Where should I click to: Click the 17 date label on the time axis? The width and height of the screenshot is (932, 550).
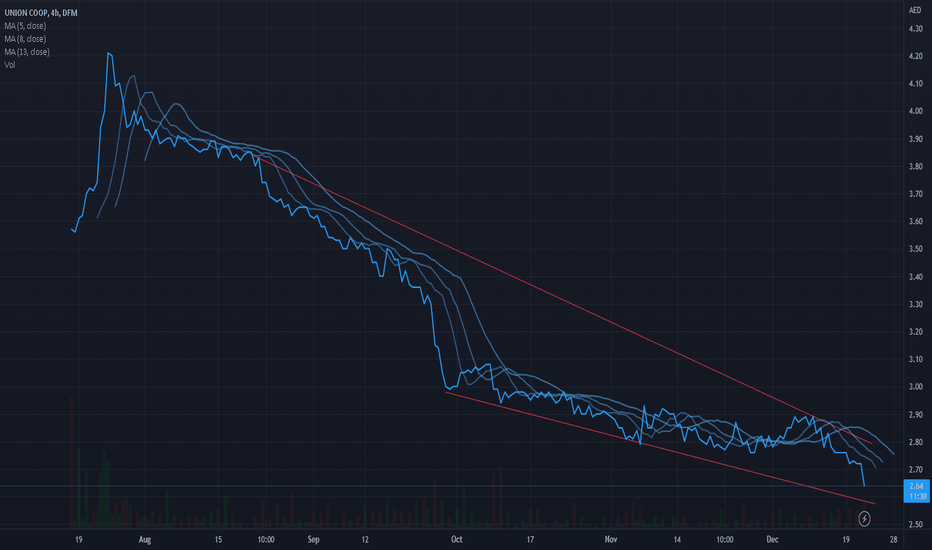[530, 539]
